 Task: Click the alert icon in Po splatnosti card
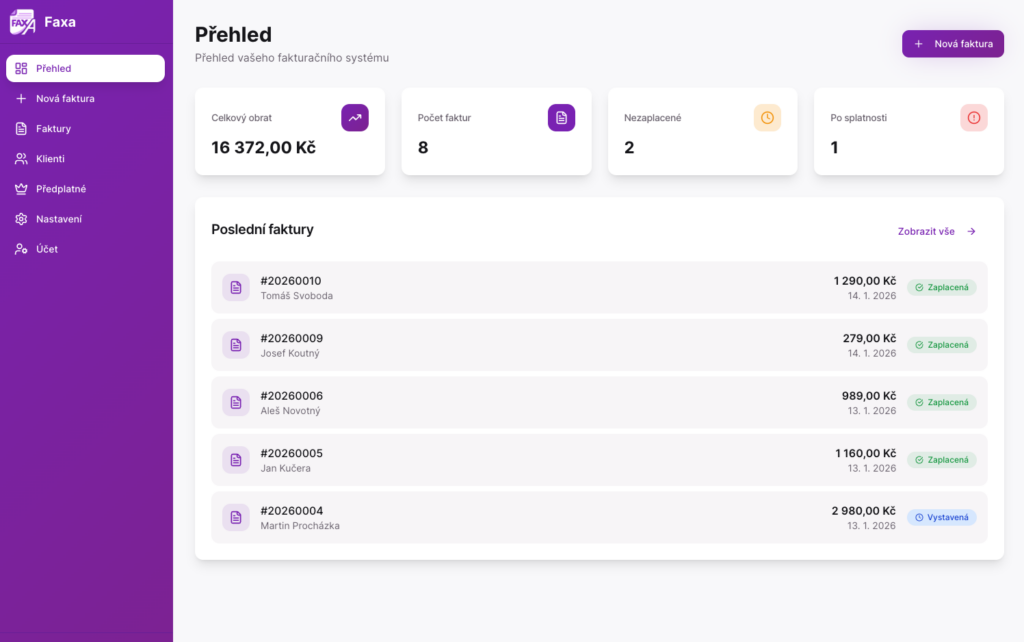974,118
